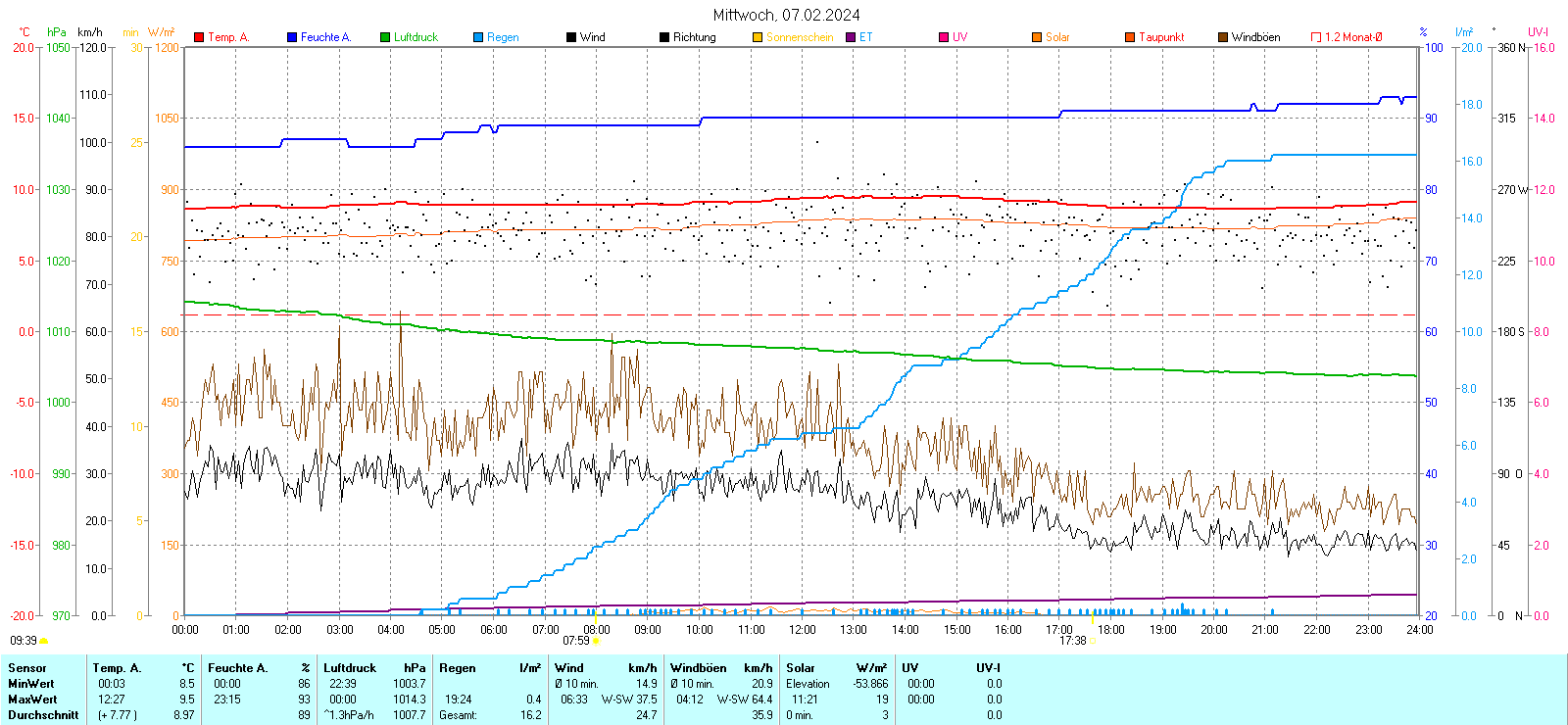
Task: Click the green Luftdruck legend square
Action: click(x=385, y=37)
